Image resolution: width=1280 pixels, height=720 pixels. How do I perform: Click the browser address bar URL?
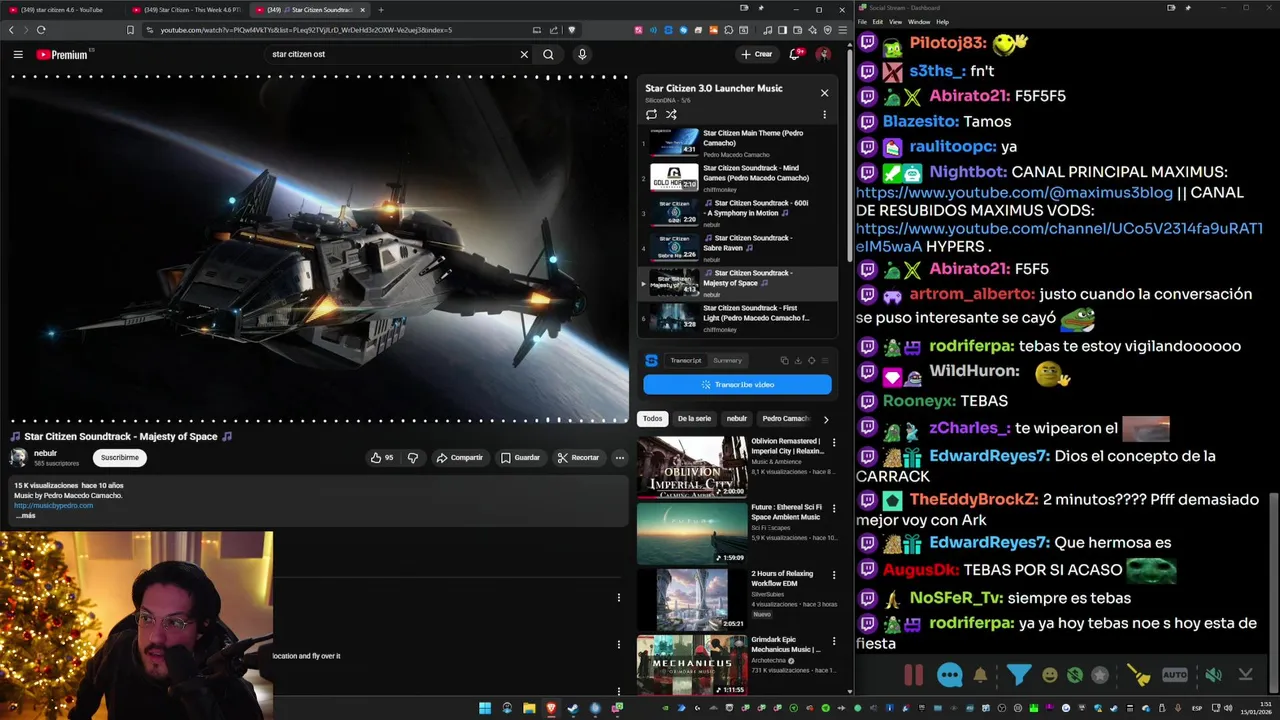pyautogui.click(x=306, y=30)
